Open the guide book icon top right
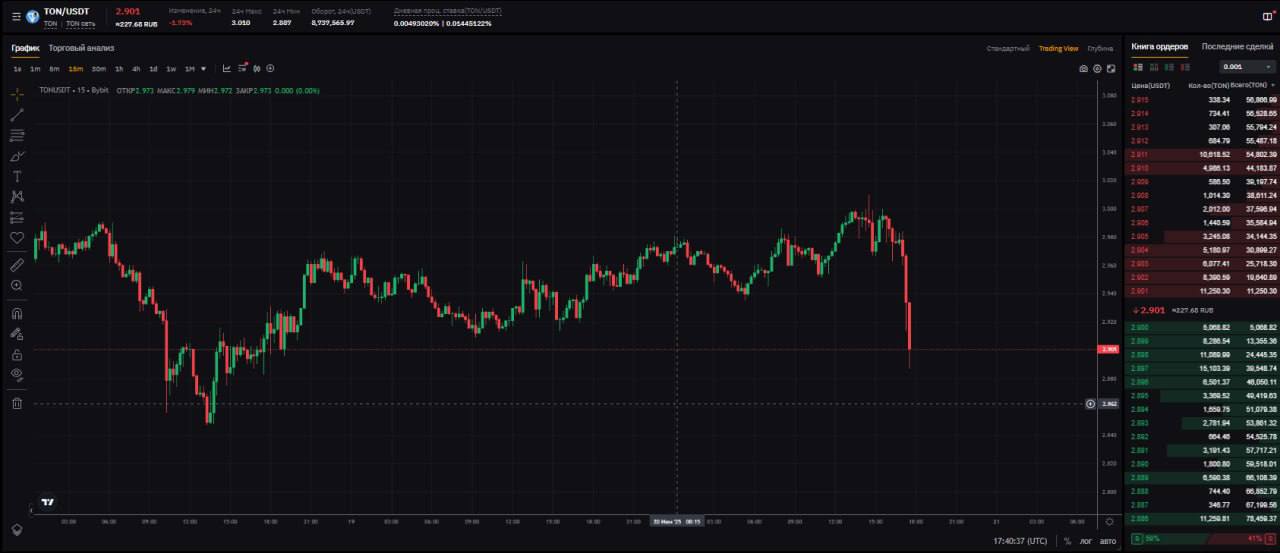 (x=1268, y=16)
